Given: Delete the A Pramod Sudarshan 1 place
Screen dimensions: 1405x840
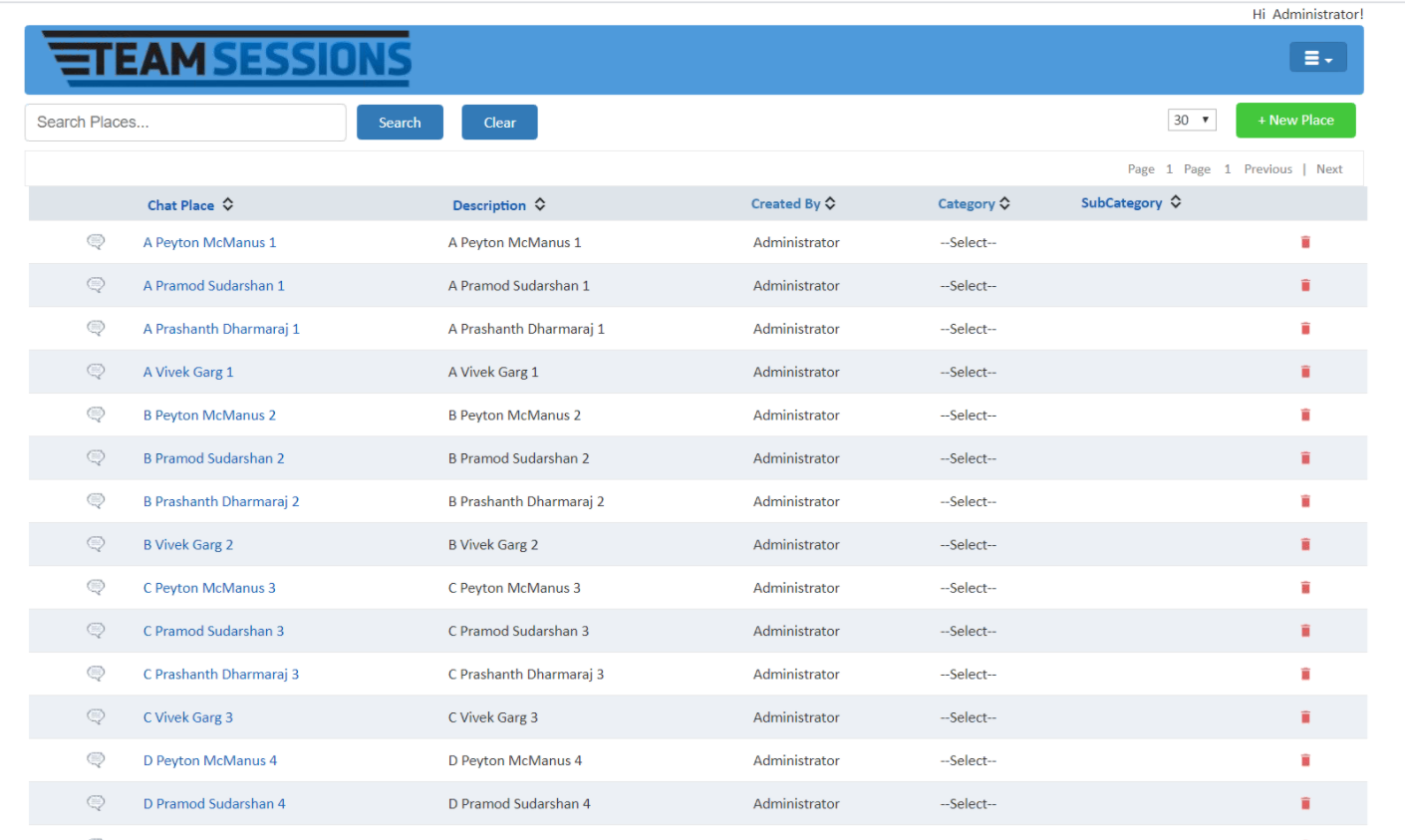Looking at the screenshot, I should (x=1305, y=285).
